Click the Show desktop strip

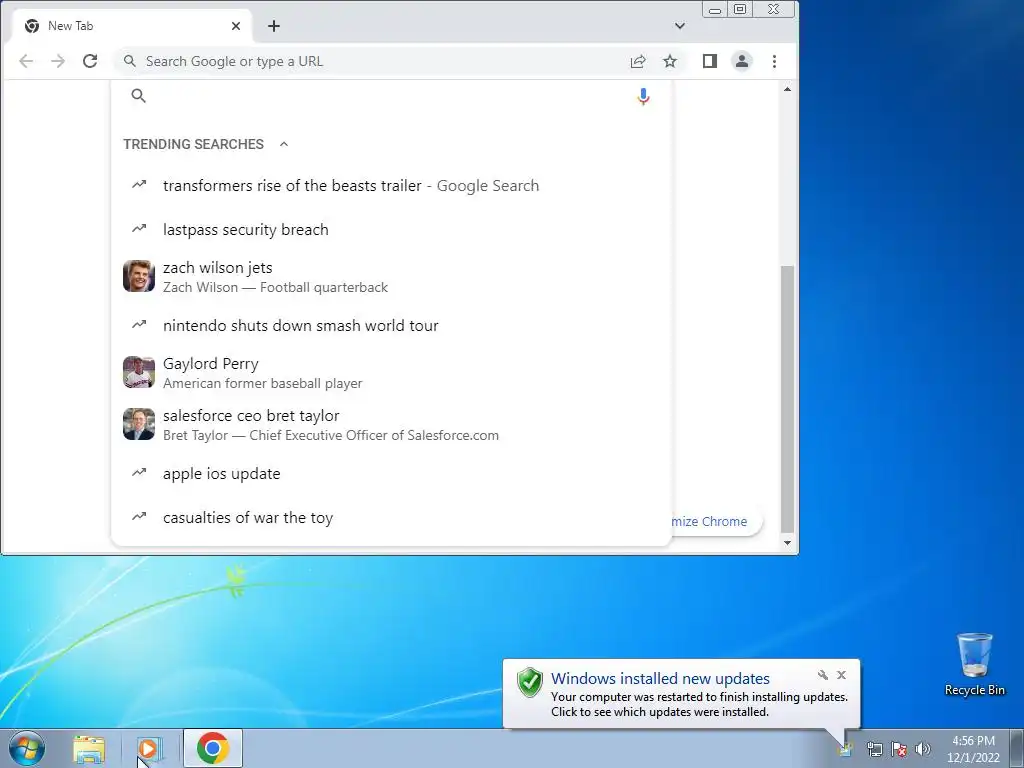pos(1017,748)
